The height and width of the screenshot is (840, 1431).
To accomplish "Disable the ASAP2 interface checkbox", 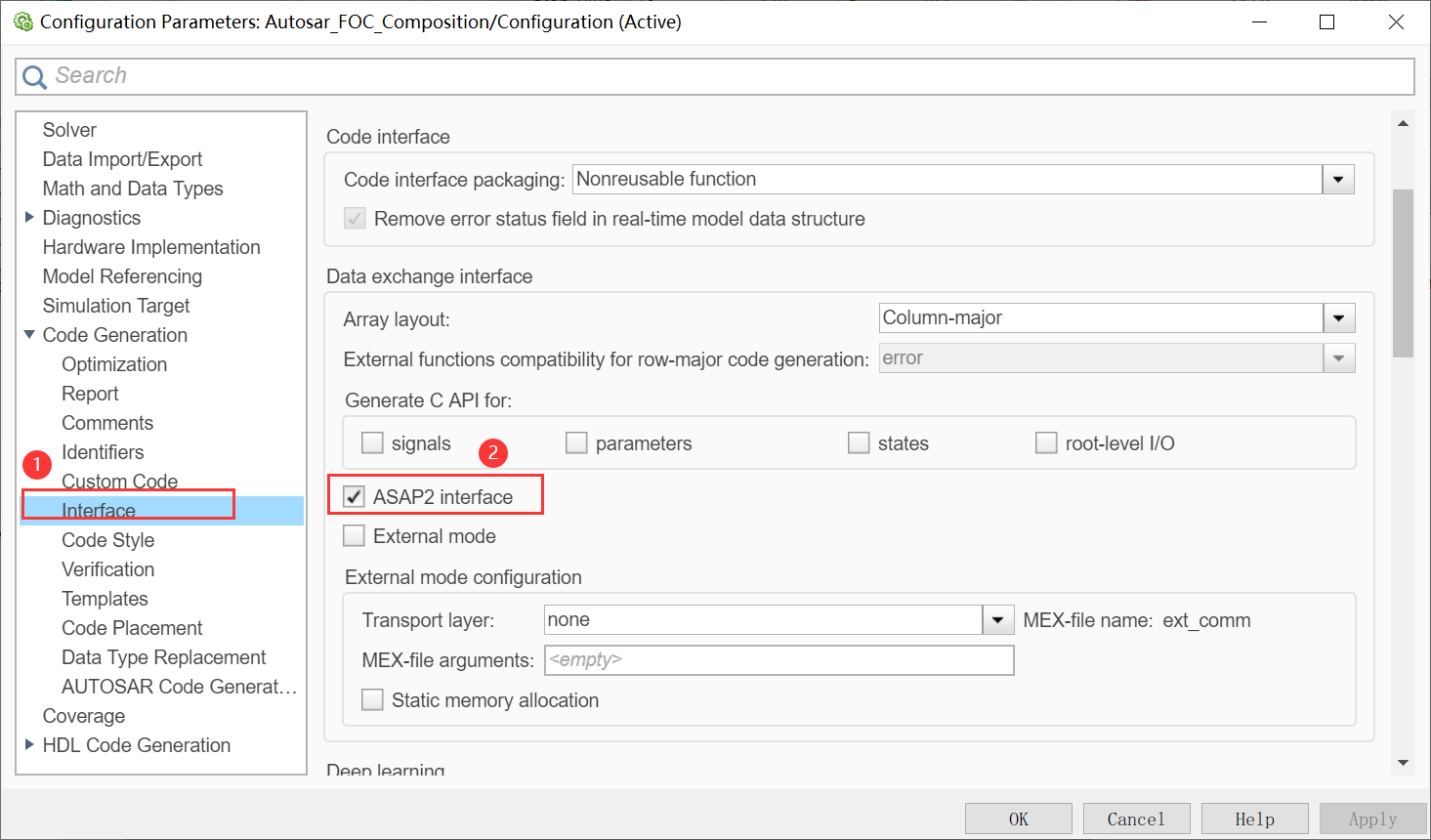I will 353,496.
